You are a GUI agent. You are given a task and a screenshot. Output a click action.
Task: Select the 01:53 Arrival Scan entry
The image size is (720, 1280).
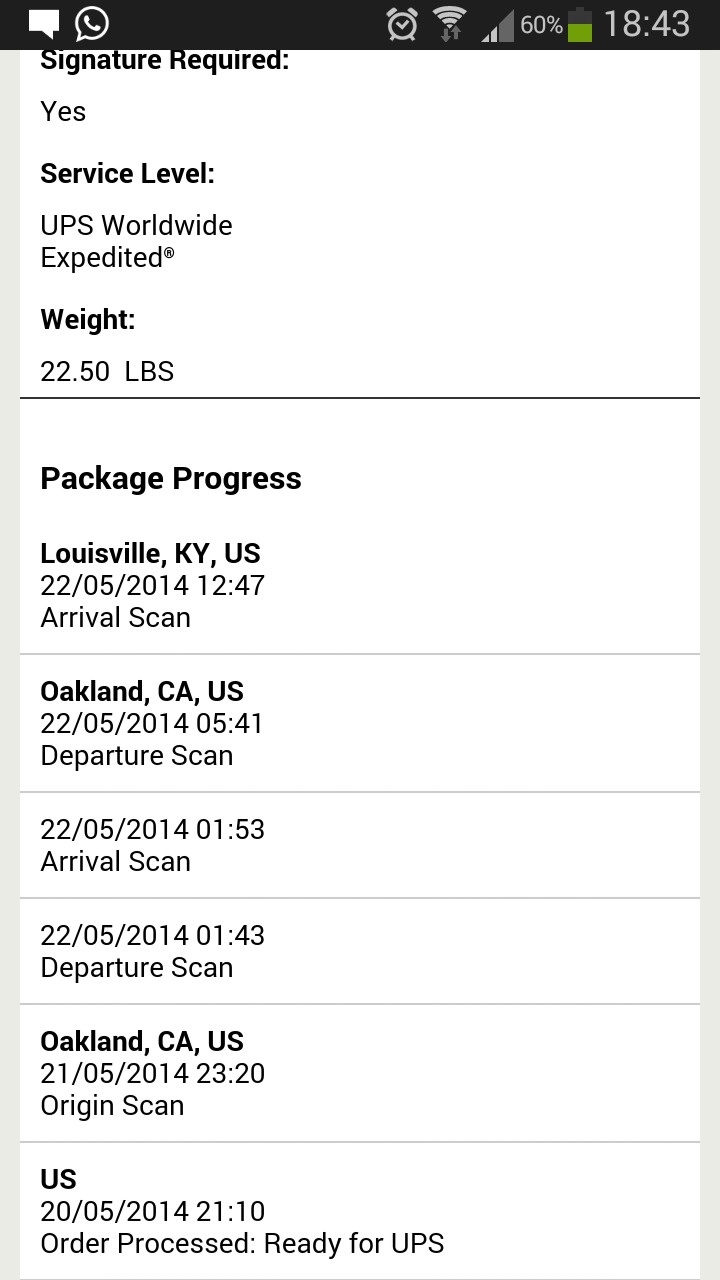[360, 845]
